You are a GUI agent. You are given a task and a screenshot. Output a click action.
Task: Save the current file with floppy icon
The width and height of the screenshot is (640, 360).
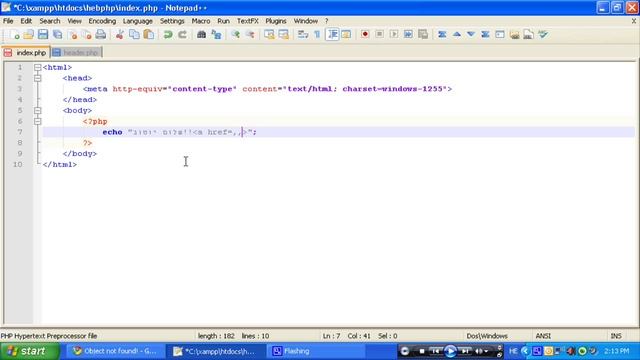click(x=43, y=35)
